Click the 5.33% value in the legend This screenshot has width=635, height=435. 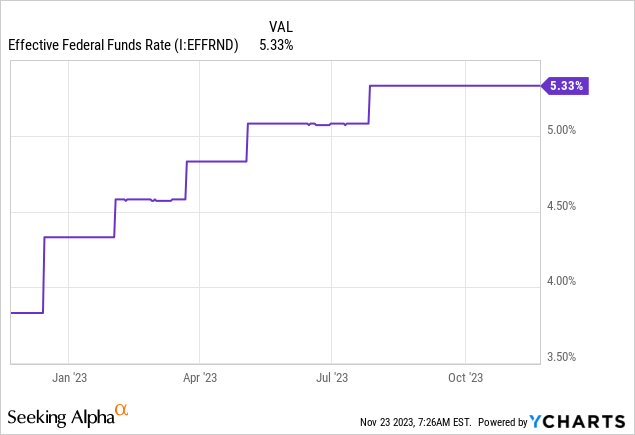coord(276,44)
